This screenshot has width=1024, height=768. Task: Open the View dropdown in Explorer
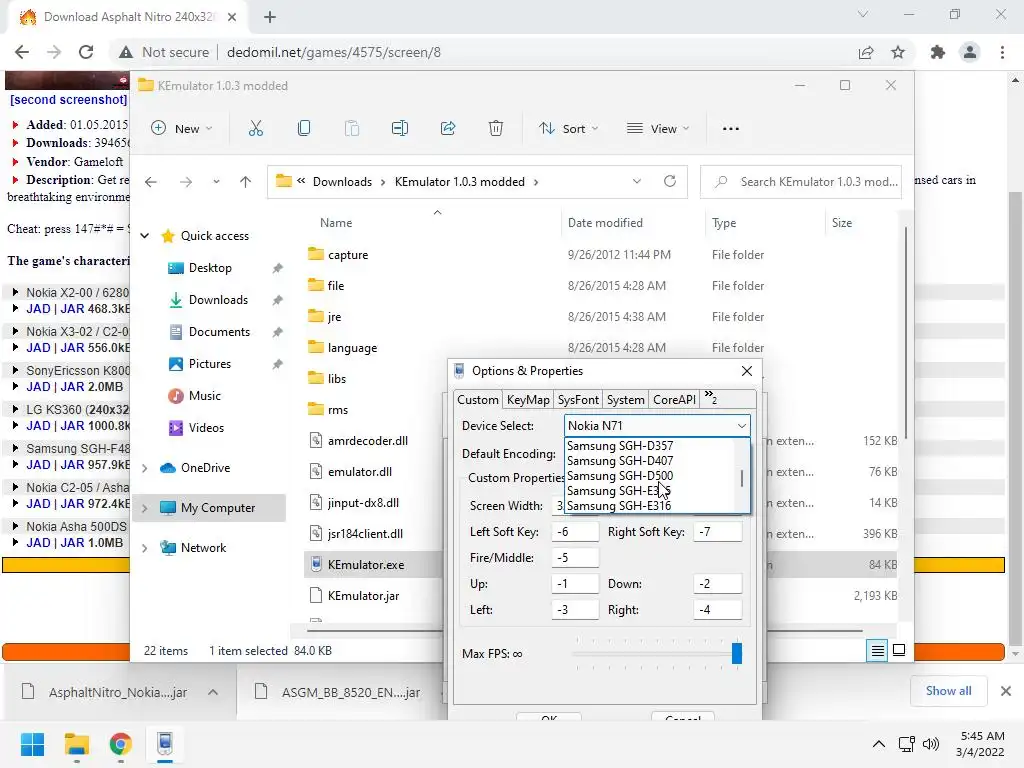(658, 129)
